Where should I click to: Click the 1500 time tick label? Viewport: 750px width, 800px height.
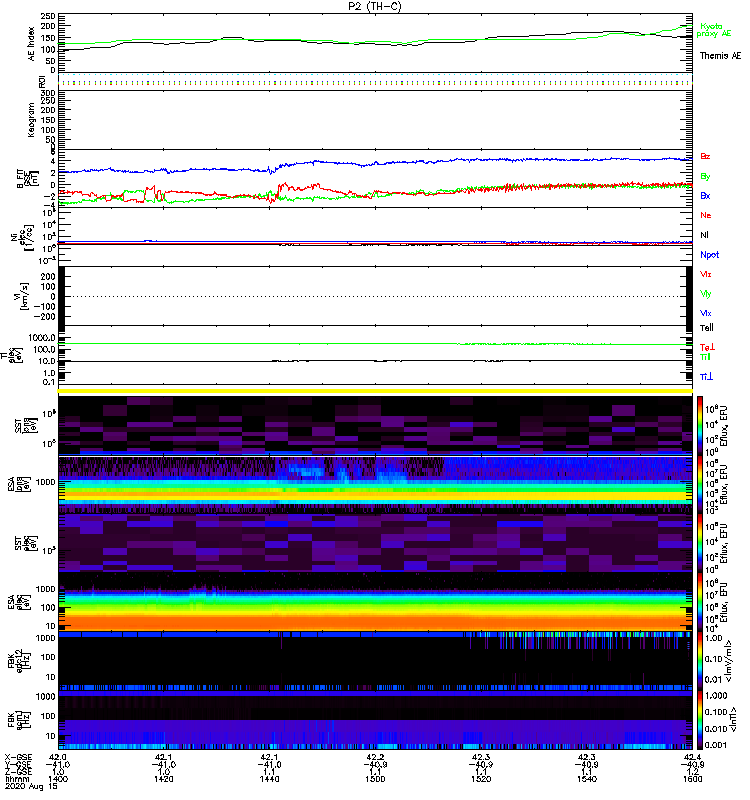tap(375, 779)
